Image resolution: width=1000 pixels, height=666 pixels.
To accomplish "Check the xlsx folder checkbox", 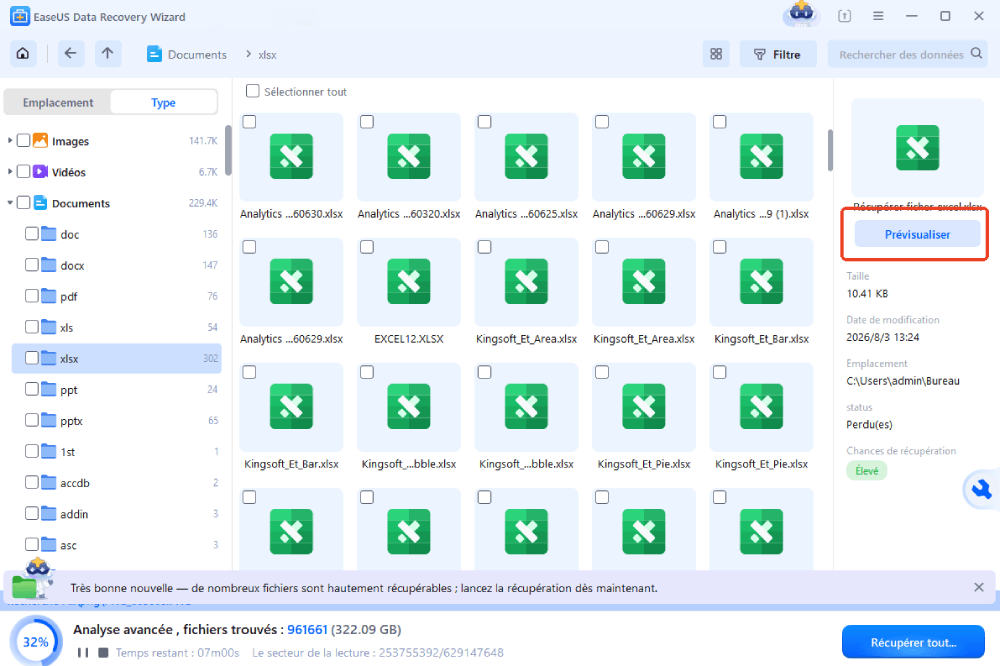I will click(32, 359).
